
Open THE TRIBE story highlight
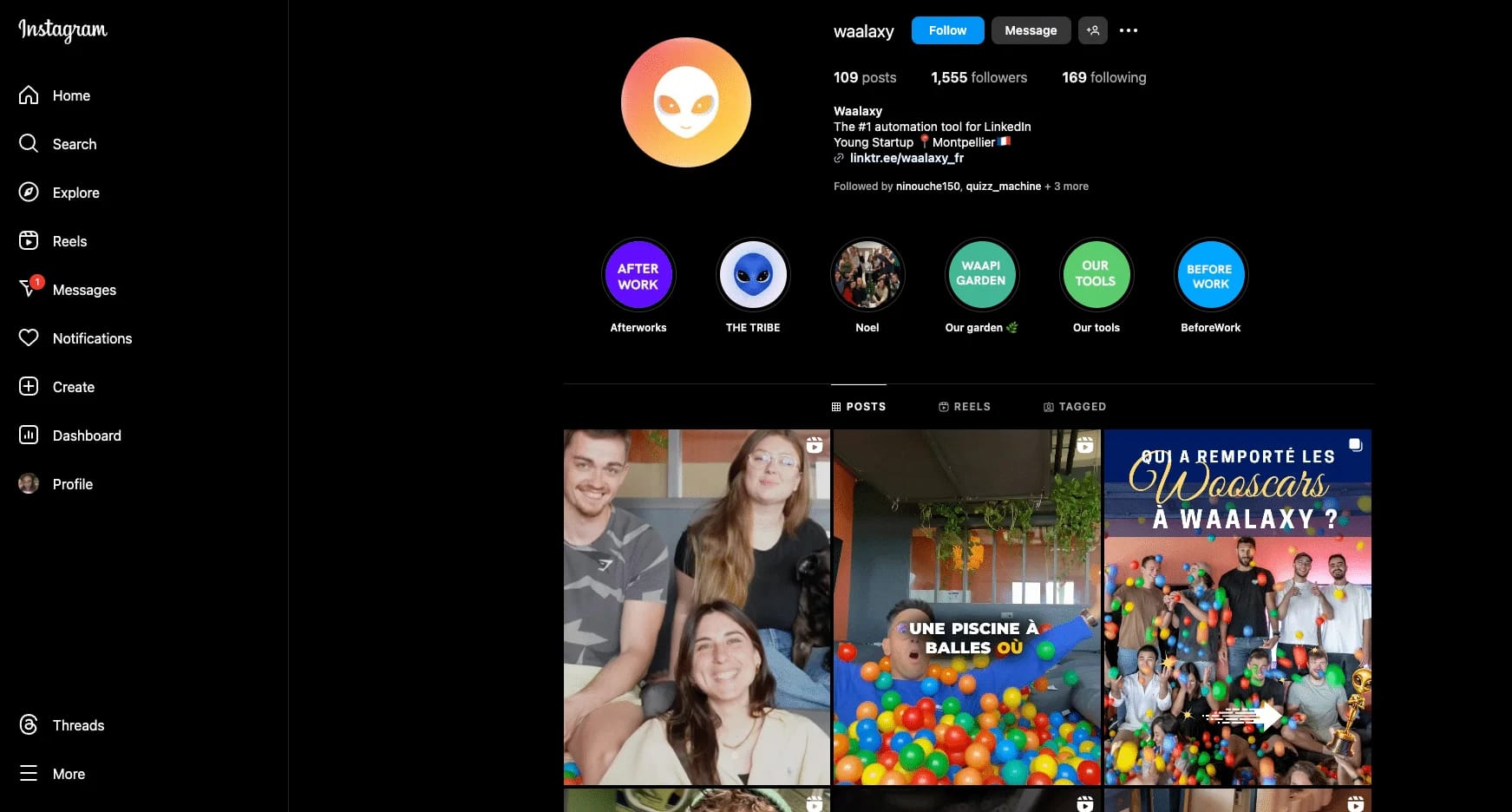(x=753, y=276)
